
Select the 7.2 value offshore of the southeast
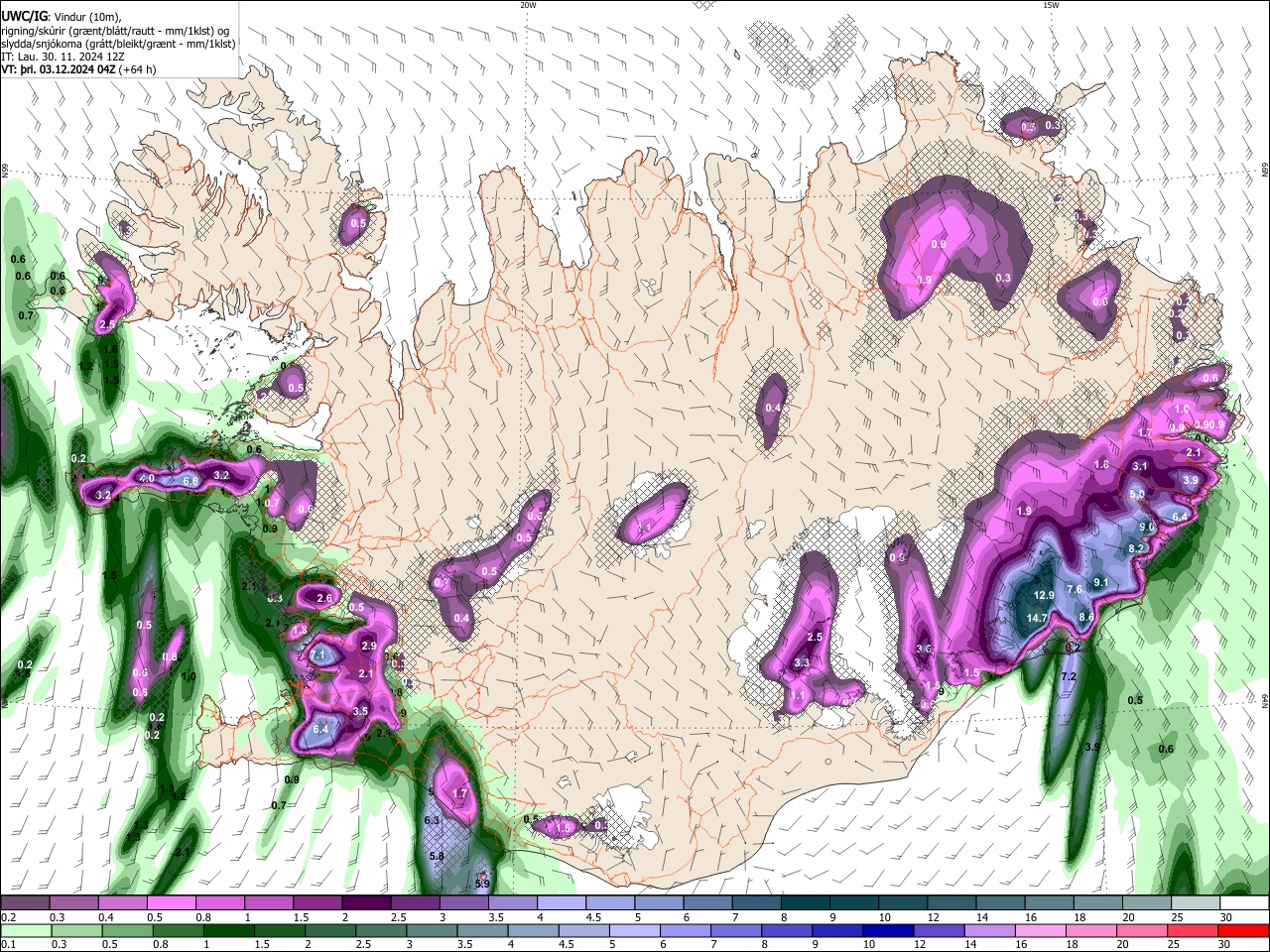[x=1069, y=676]
